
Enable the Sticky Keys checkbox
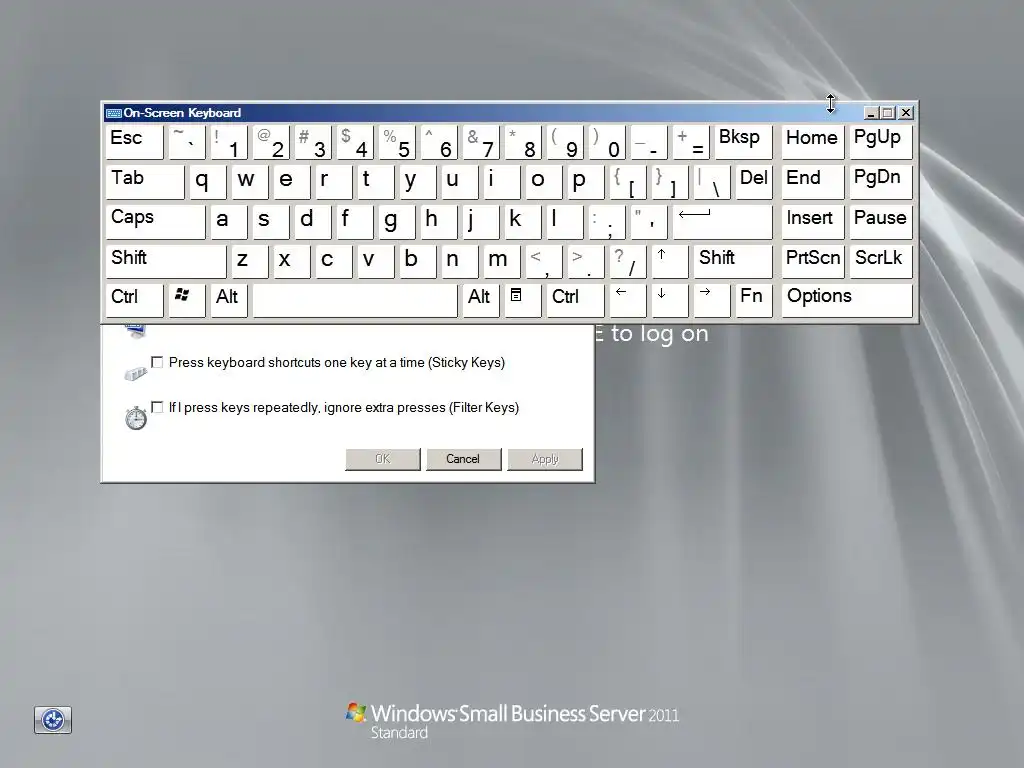pyautogui.click(x=157, y=362)
